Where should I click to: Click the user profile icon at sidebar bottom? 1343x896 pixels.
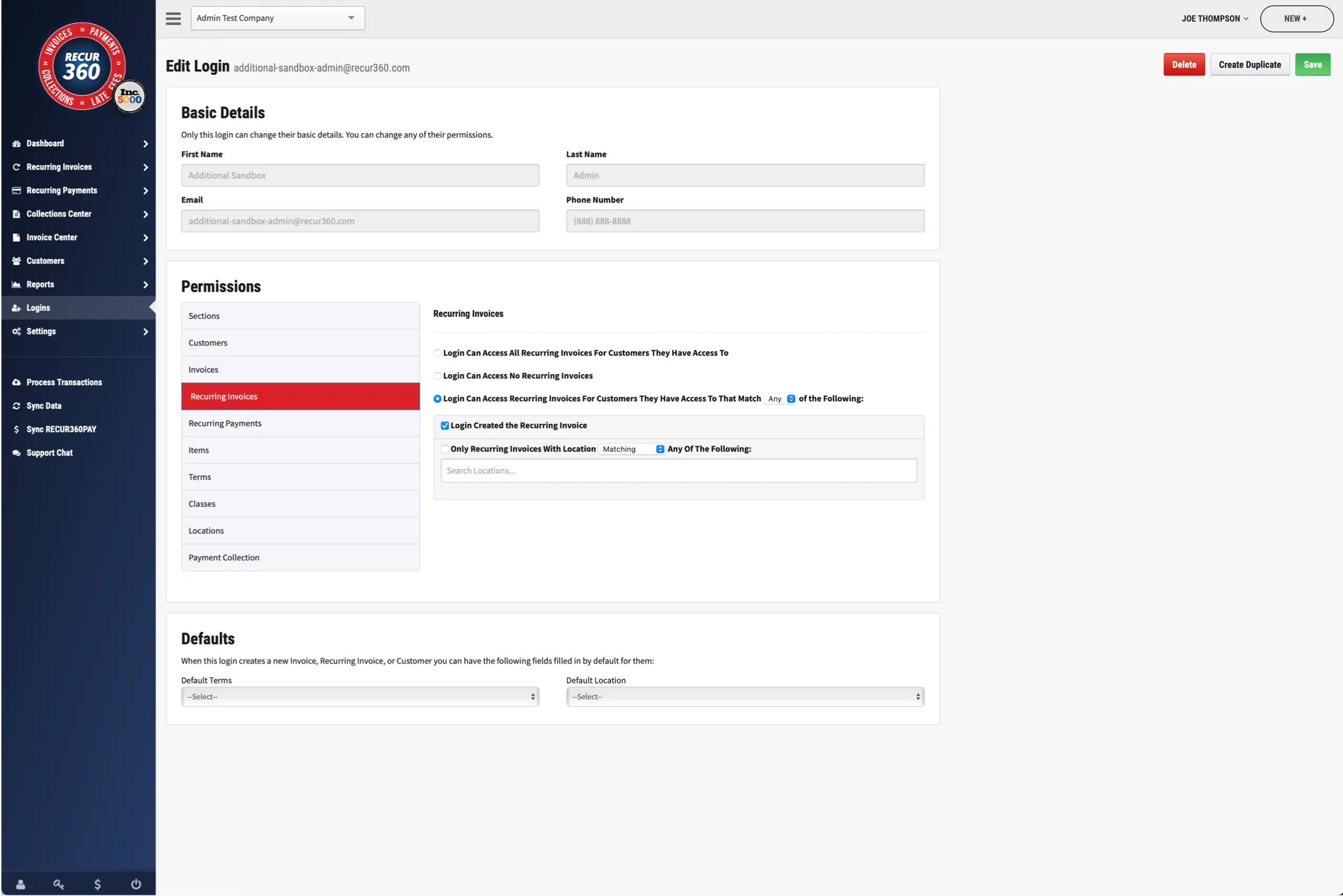[20, 884]
